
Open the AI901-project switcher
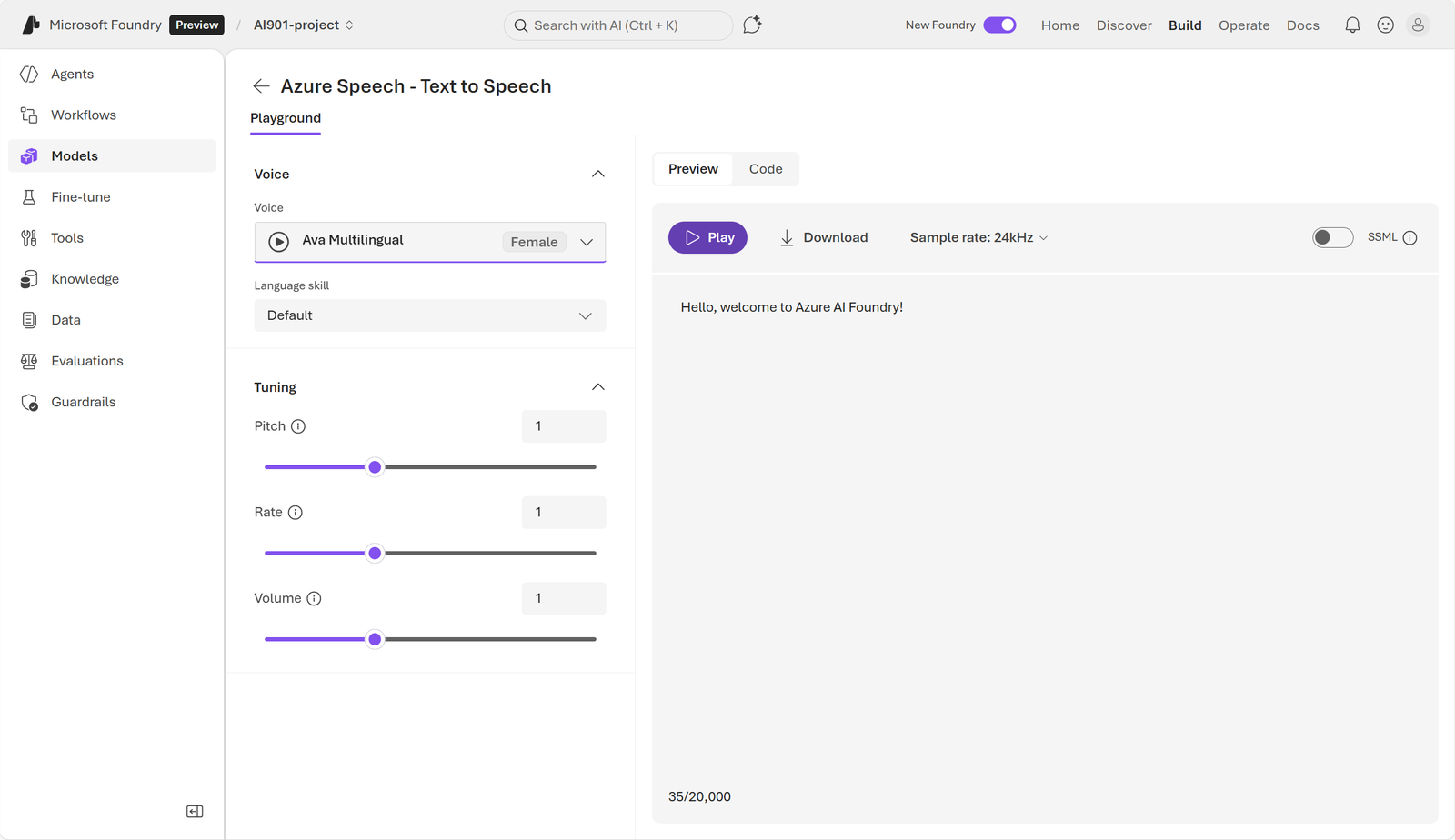(303, 25)
